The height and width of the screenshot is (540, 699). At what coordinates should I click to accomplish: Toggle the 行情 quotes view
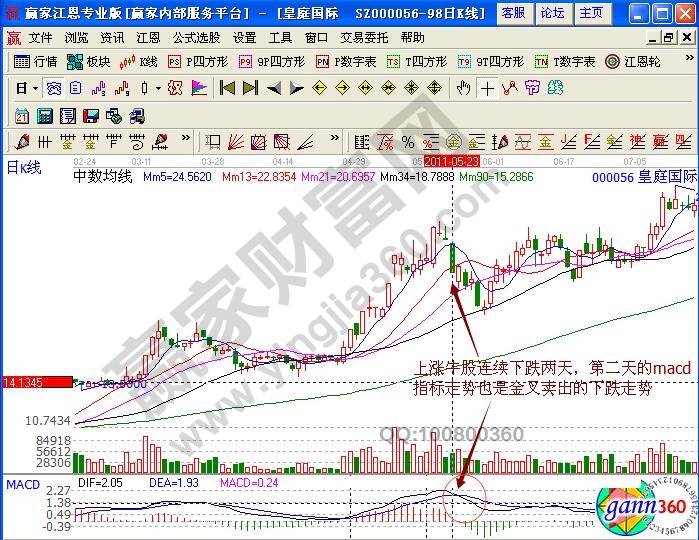coord(37,62)
